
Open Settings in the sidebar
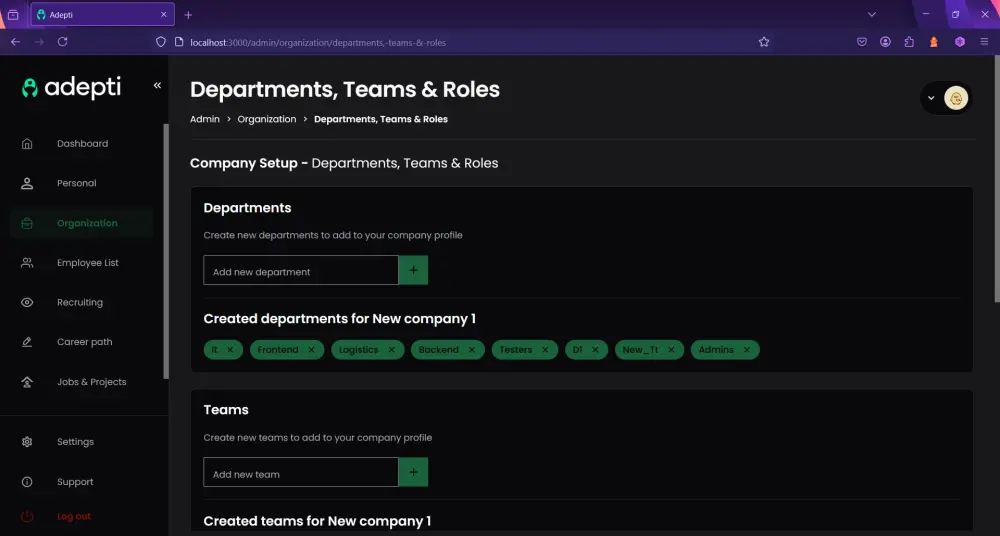pos(75,442)
